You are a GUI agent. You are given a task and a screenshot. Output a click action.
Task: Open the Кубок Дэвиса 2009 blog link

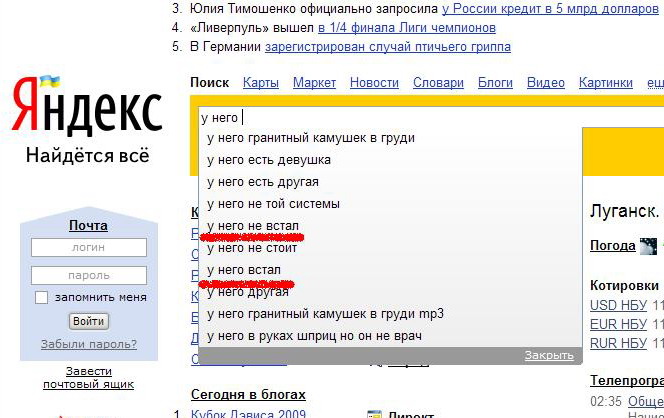click(249, 413)
